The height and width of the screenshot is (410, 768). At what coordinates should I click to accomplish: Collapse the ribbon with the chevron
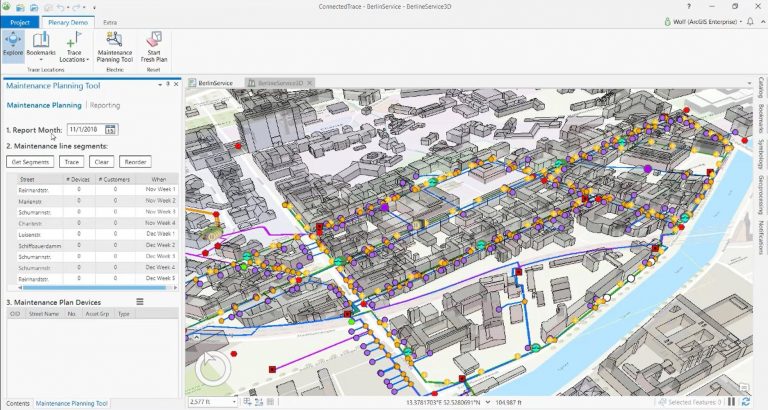pyautogui.click(x=763, y=22)
